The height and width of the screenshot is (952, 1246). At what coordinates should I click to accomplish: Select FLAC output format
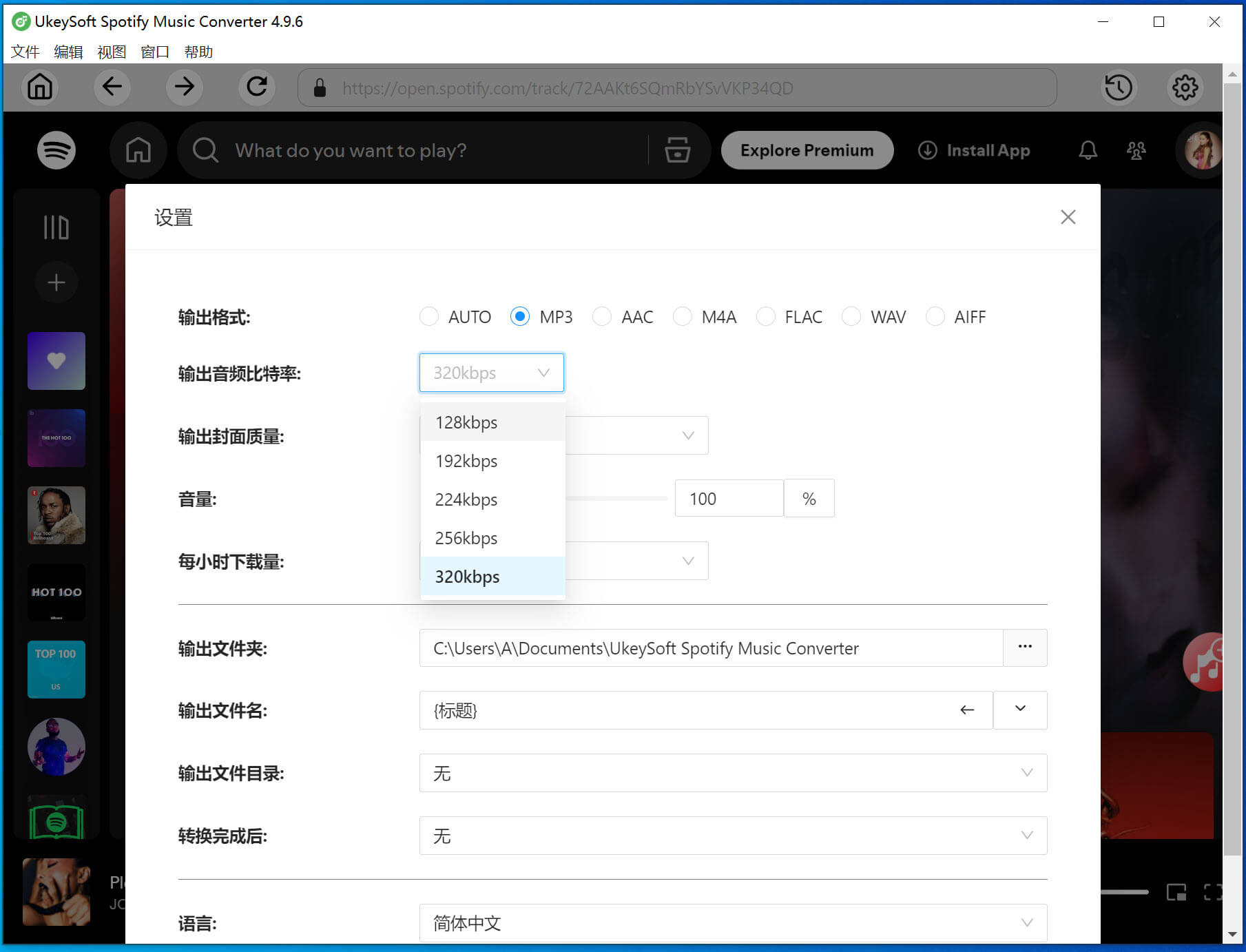pos(766,317)
